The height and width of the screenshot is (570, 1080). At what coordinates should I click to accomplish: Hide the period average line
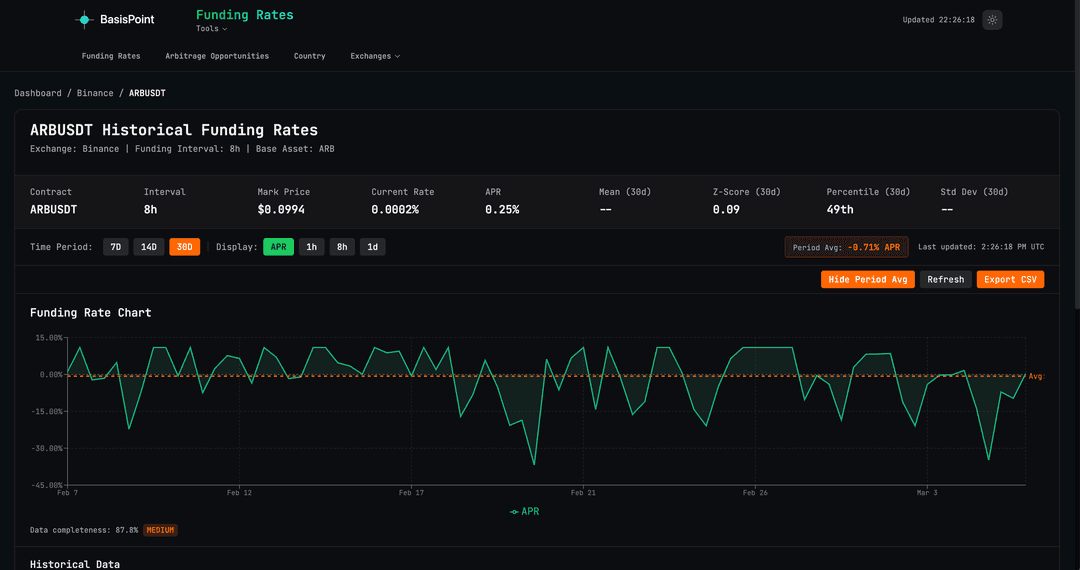[867, 280]
